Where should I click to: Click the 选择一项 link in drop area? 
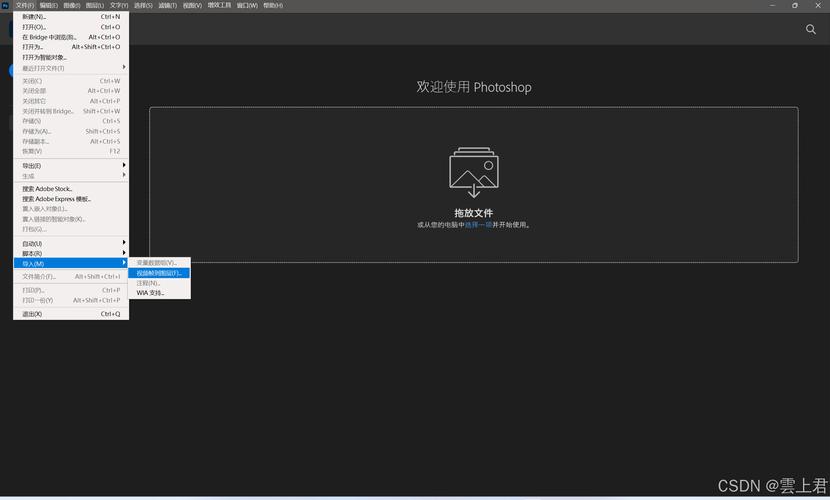479,225
